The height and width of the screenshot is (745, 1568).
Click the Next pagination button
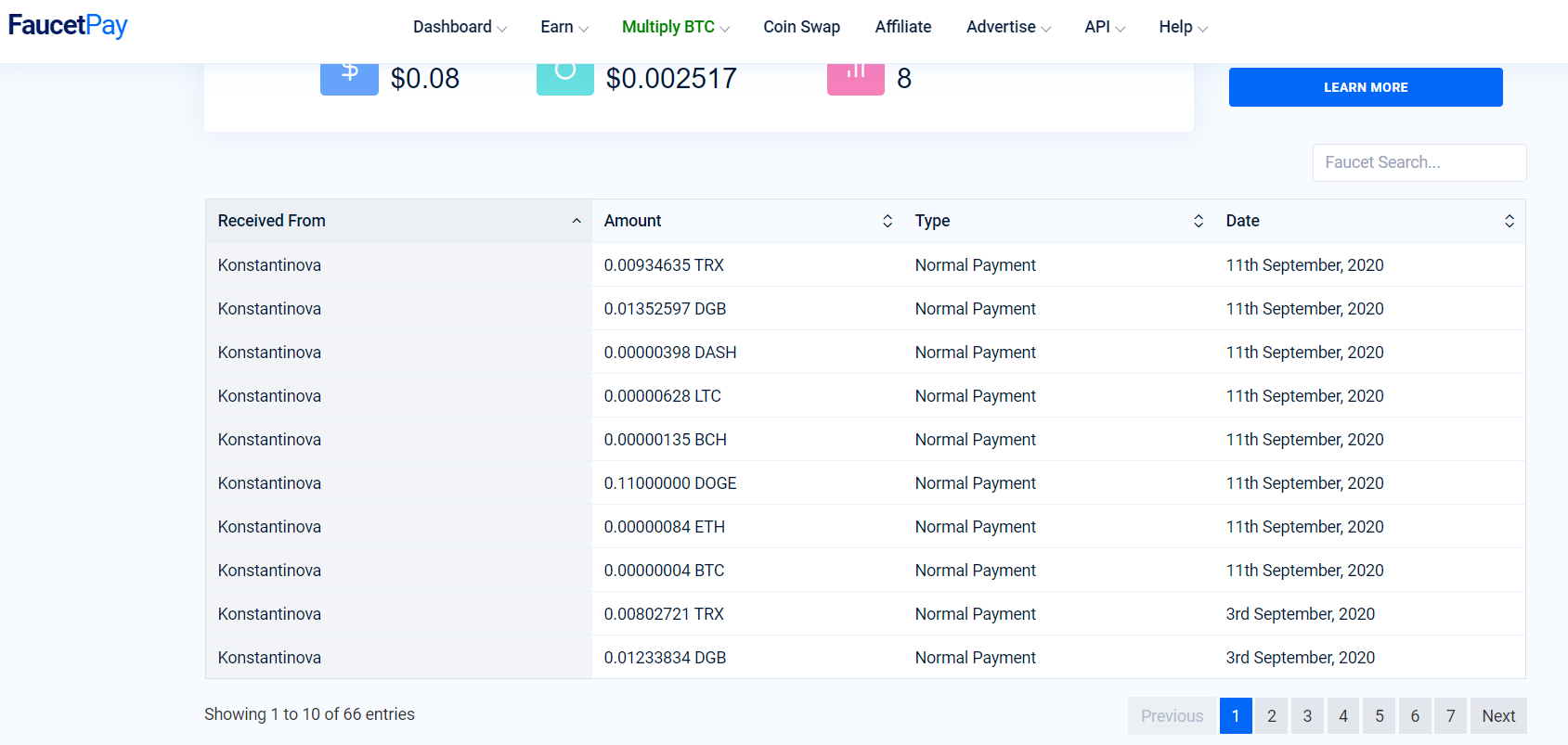(1498, 716)
